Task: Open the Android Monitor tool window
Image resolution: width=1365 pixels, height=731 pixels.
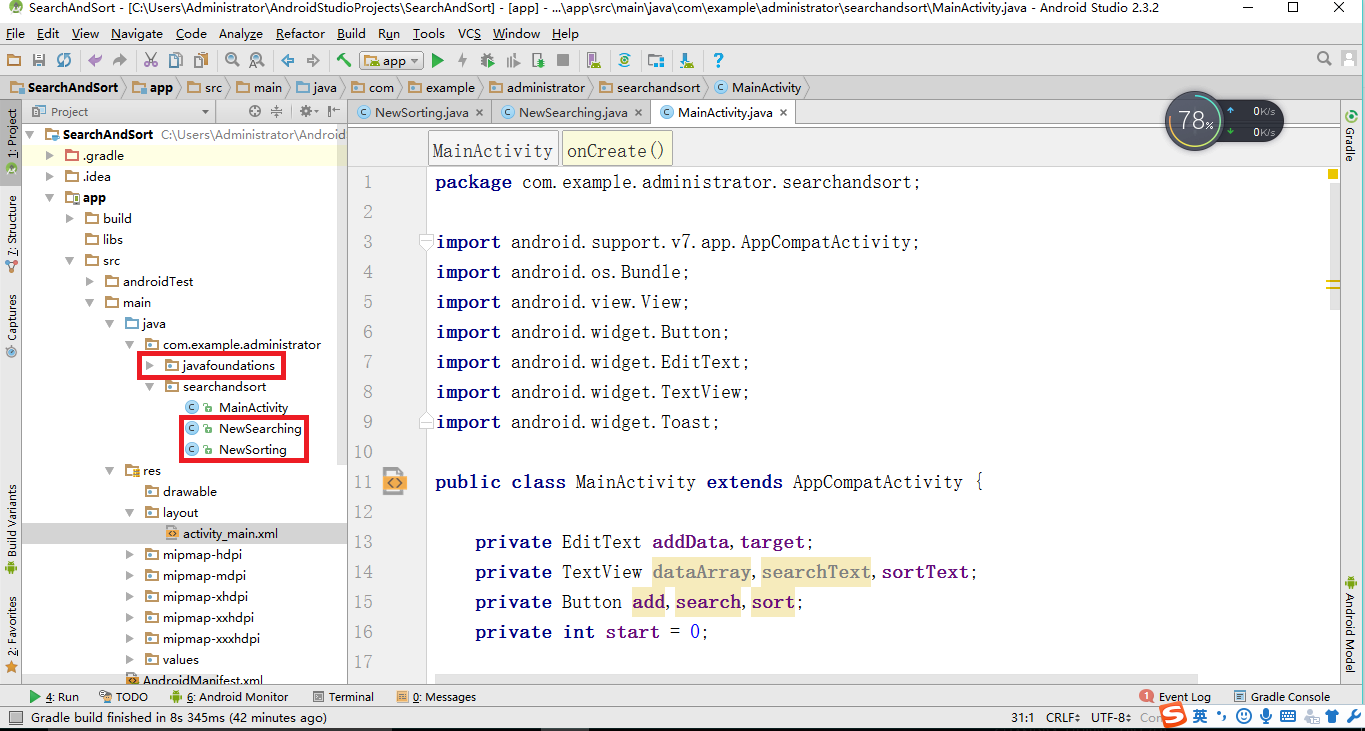Action: click(228, 697)
